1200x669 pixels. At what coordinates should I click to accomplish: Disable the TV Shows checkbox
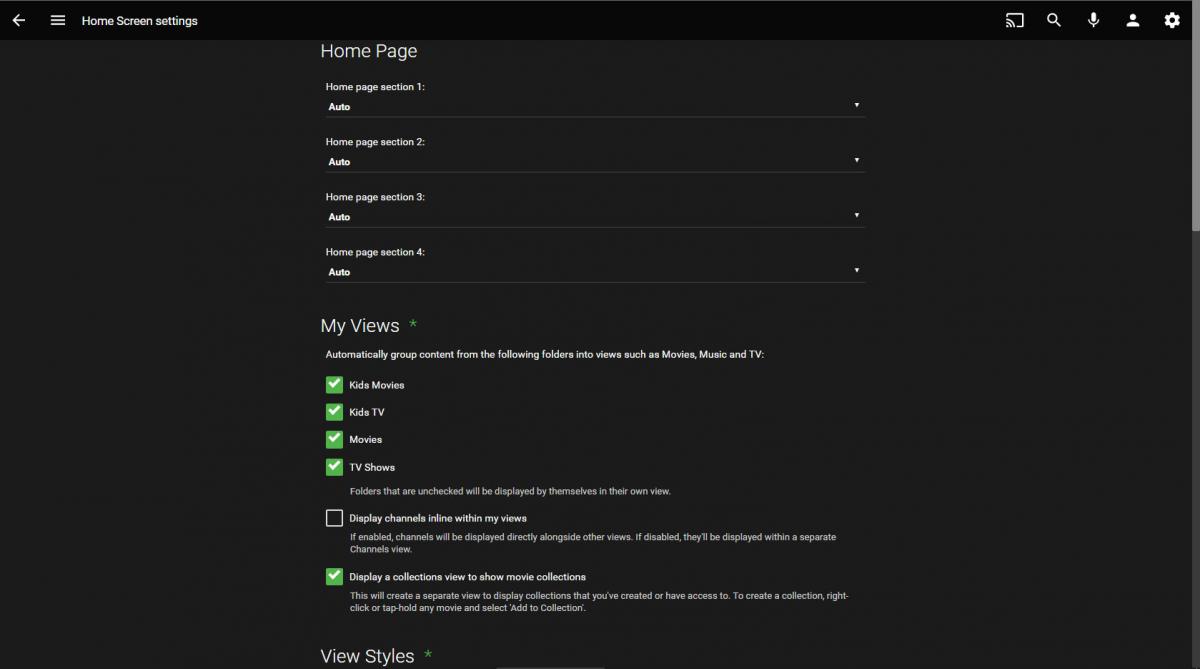[x=334, y=467]
